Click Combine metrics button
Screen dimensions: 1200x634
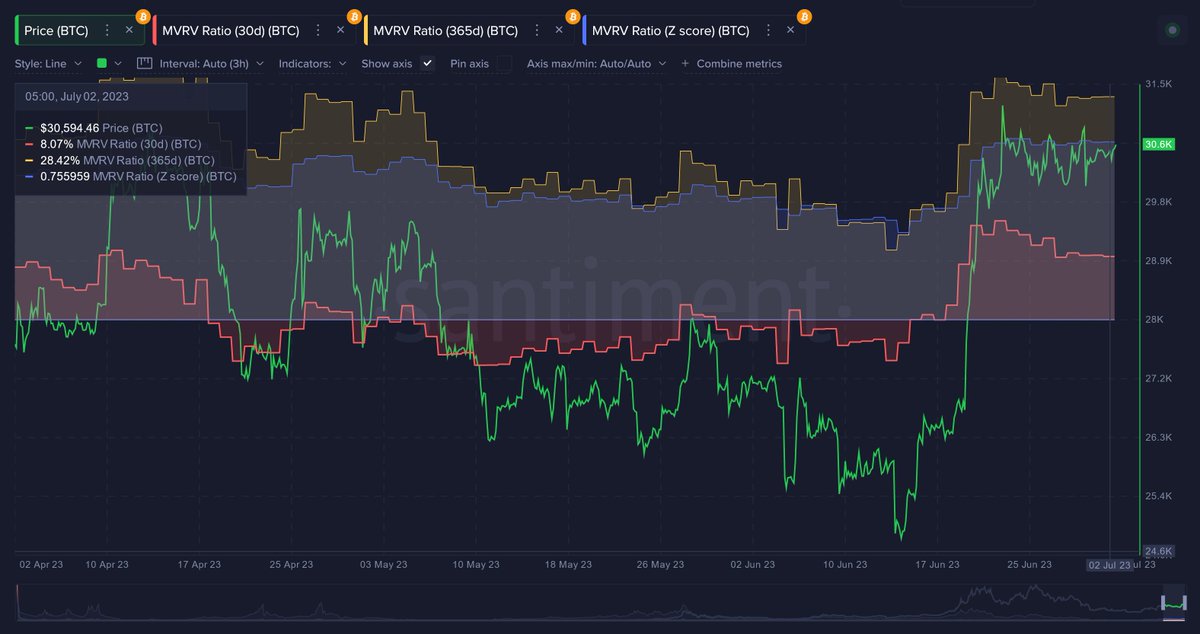pyautogui.click(x=731, y=63)
